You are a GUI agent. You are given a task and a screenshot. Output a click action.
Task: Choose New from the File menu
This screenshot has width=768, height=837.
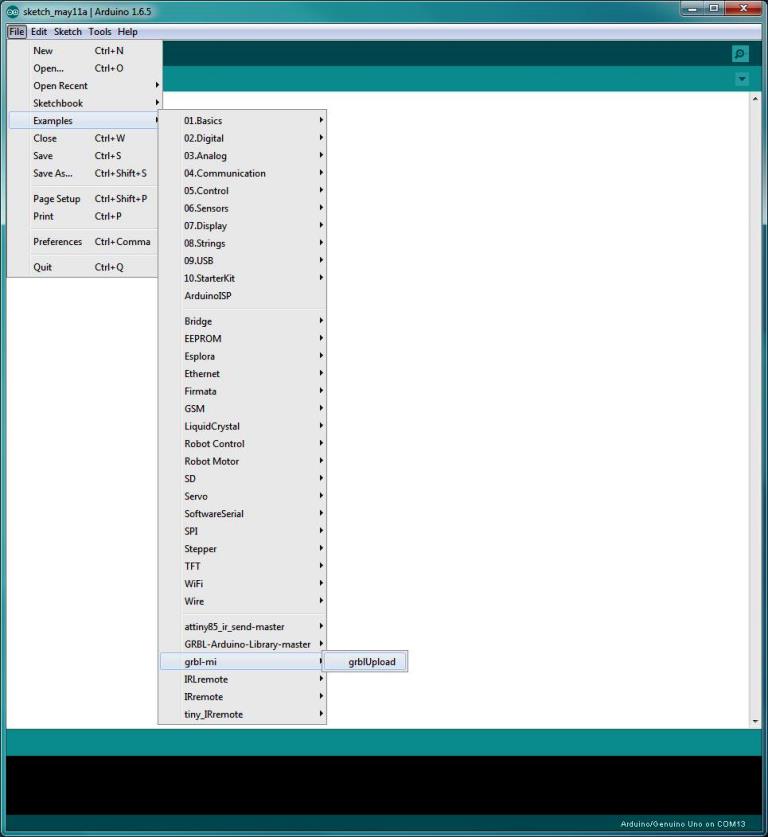click(x=84, y=51)
